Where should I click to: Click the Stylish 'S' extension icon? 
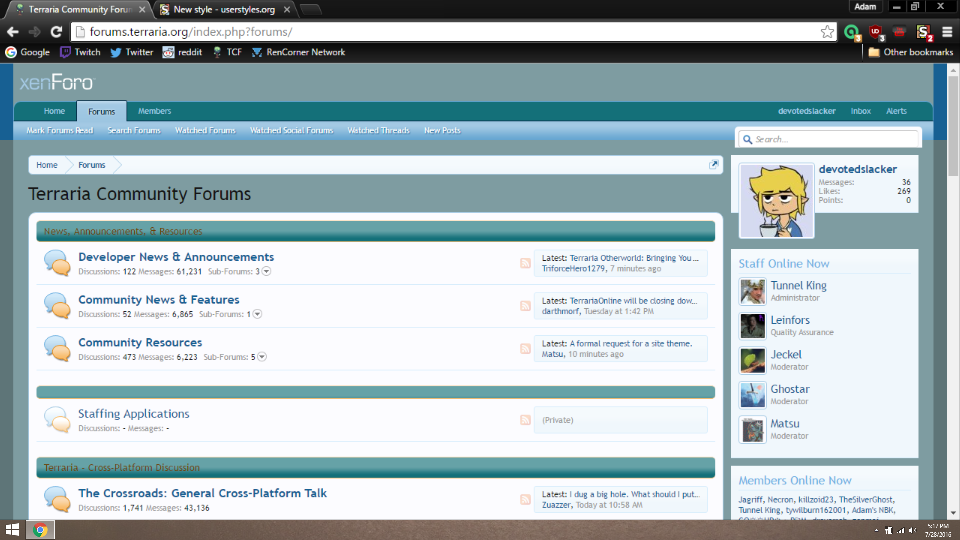click(923, 32)
